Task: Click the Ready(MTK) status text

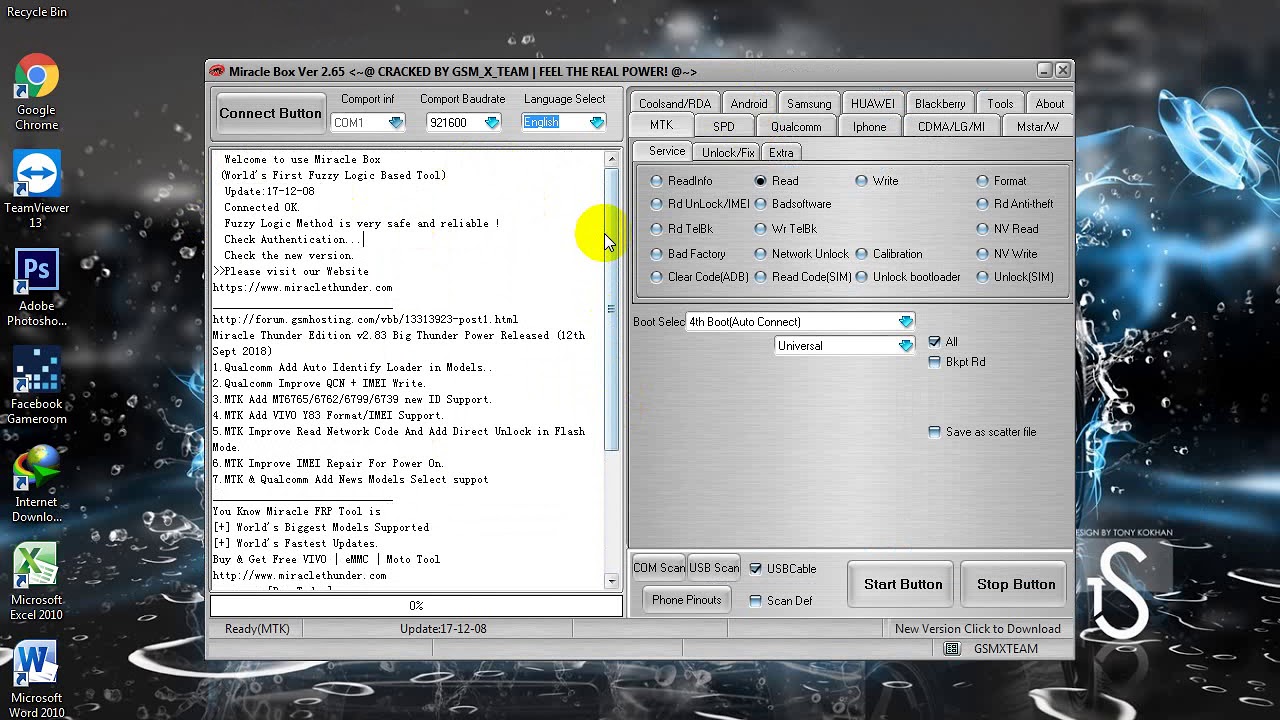Action: click(257, 629)
